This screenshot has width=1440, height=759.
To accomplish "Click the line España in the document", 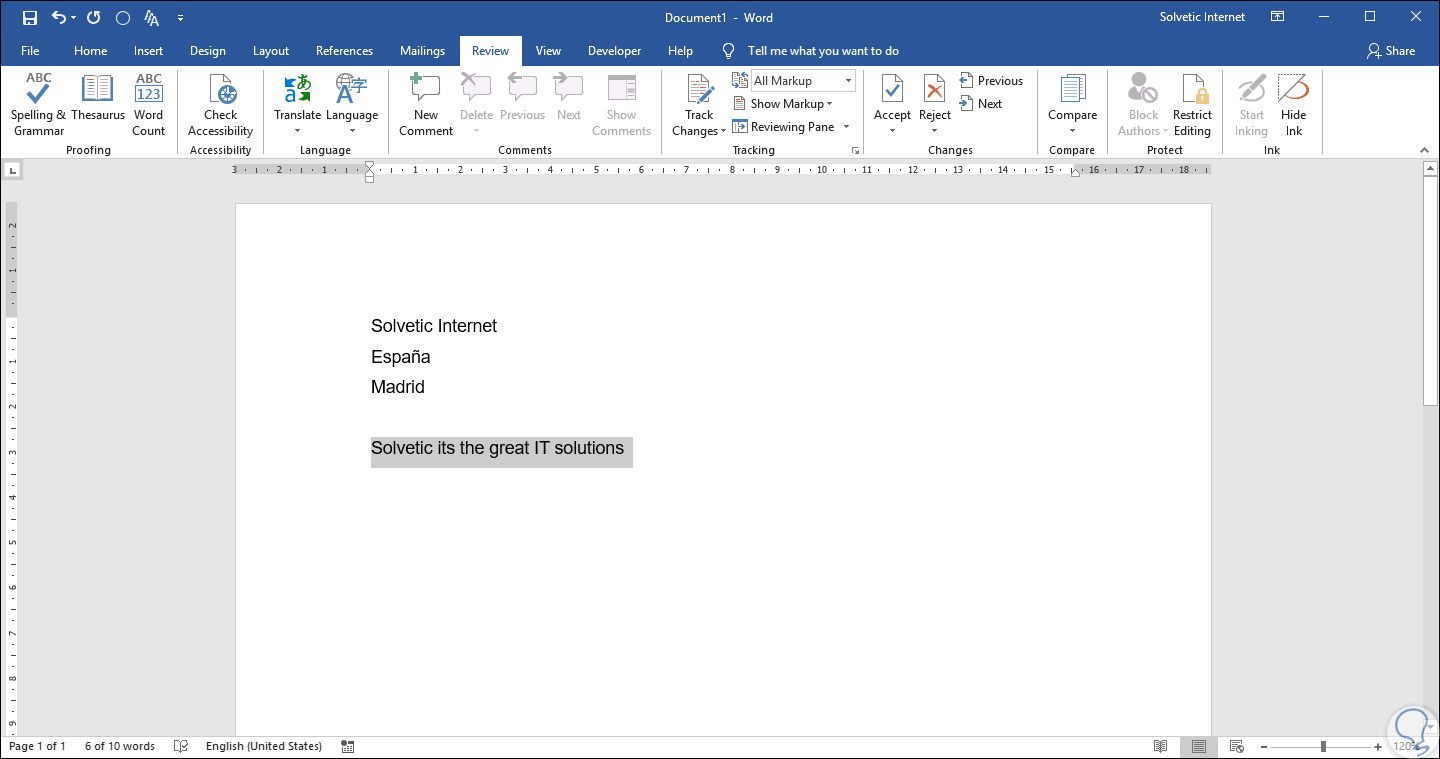I will (401, 357).
